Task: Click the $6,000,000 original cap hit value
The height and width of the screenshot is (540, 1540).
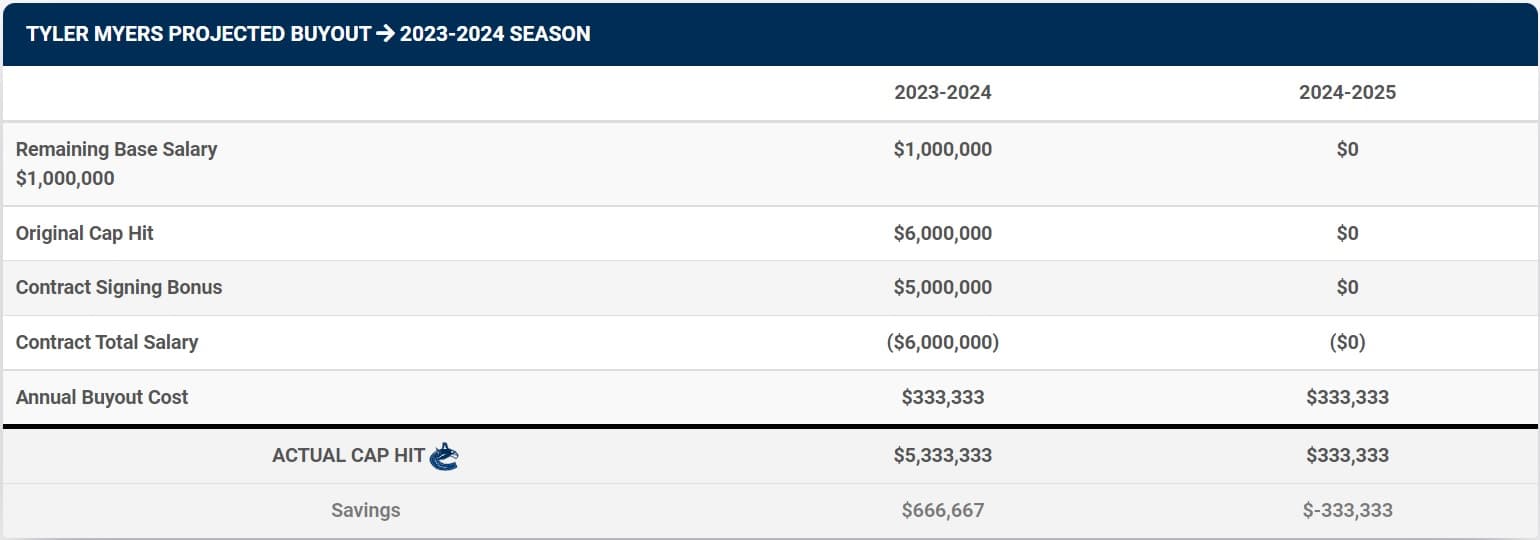Action: coord(942,233)
